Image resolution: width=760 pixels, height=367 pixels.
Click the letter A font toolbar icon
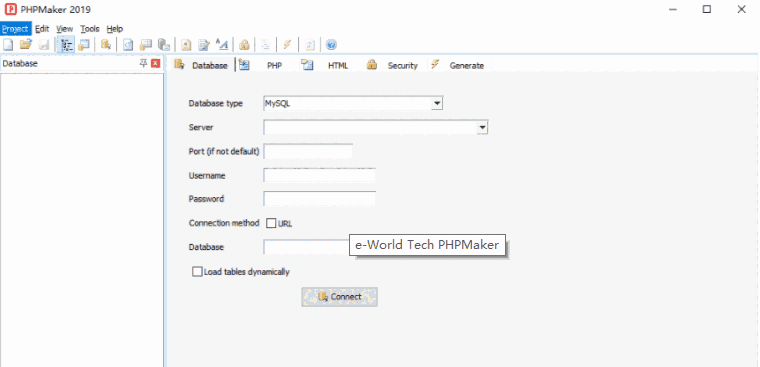(x=222, y=45)
